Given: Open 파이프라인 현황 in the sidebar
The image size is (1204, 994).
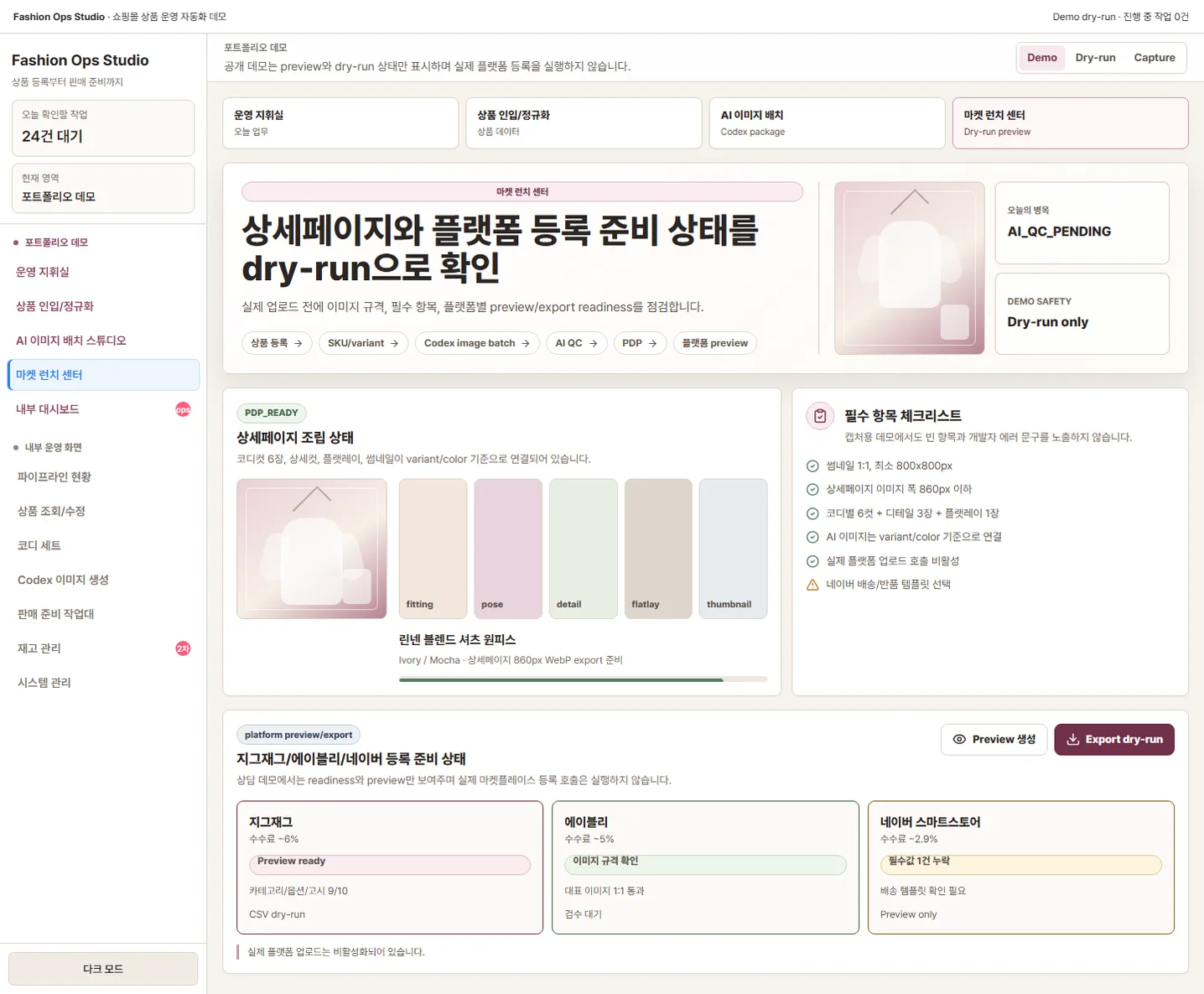Looking at the screenshot, I should coord(103,476).
